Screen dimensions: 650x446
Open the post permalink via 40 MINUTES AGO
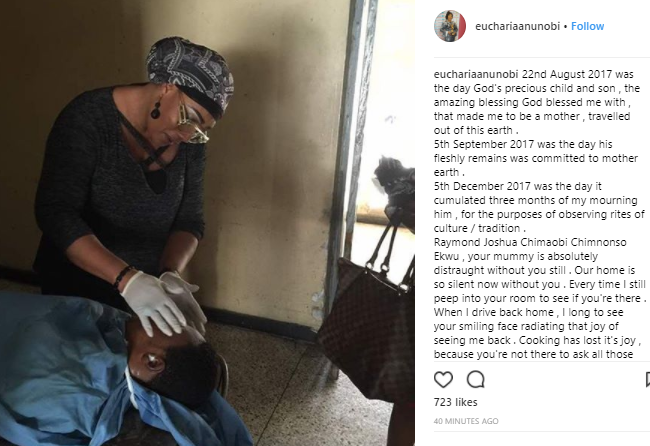click(466, 421)
